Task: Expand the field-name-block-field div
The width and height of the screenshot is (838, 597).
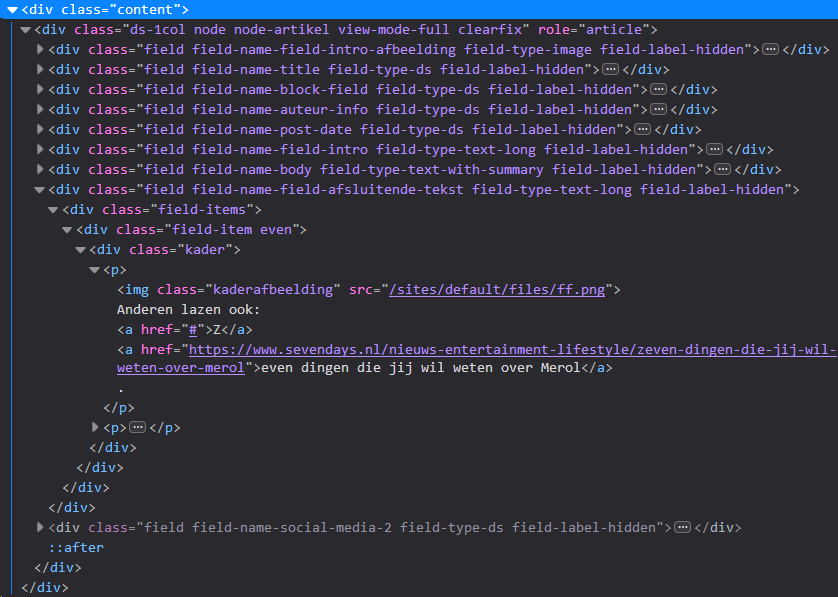Action: (40, 90)
